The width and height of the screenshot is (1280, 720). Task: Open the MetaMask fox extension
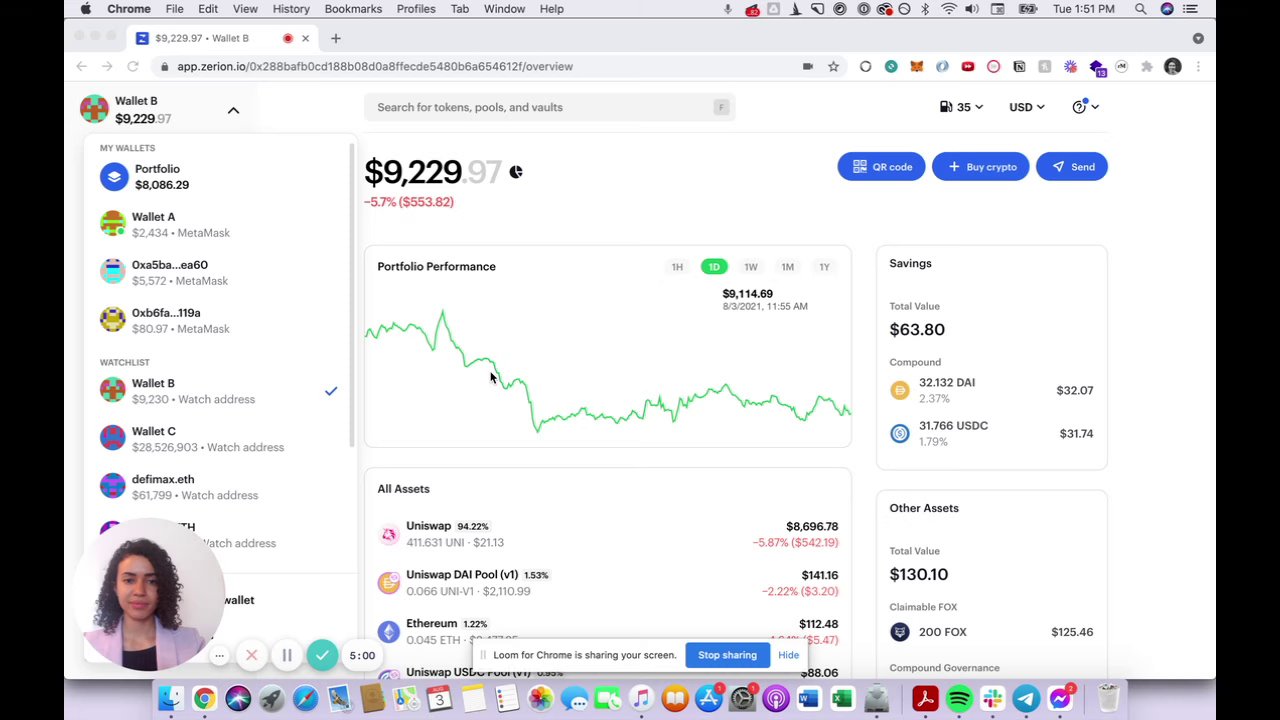tap(916, 66)
